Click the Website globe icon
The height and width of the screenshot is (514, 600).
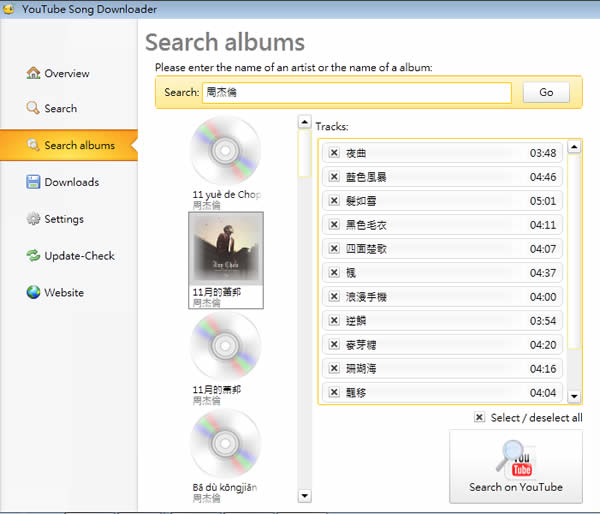click(x=33, y=293)
